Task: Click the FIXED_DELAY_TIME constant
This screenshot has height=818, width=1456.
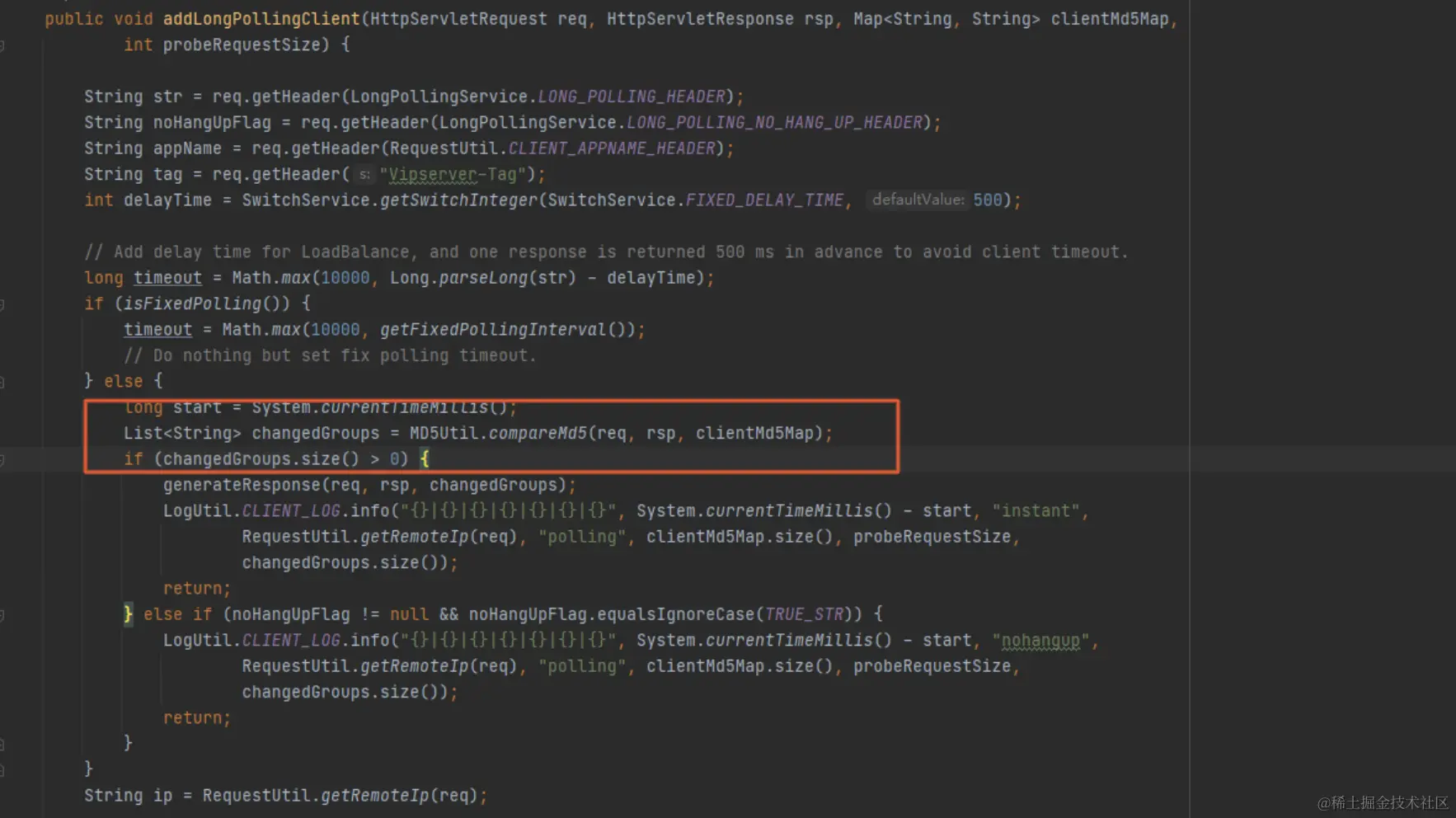Action: pyautogui.click(x=764, y=200)
